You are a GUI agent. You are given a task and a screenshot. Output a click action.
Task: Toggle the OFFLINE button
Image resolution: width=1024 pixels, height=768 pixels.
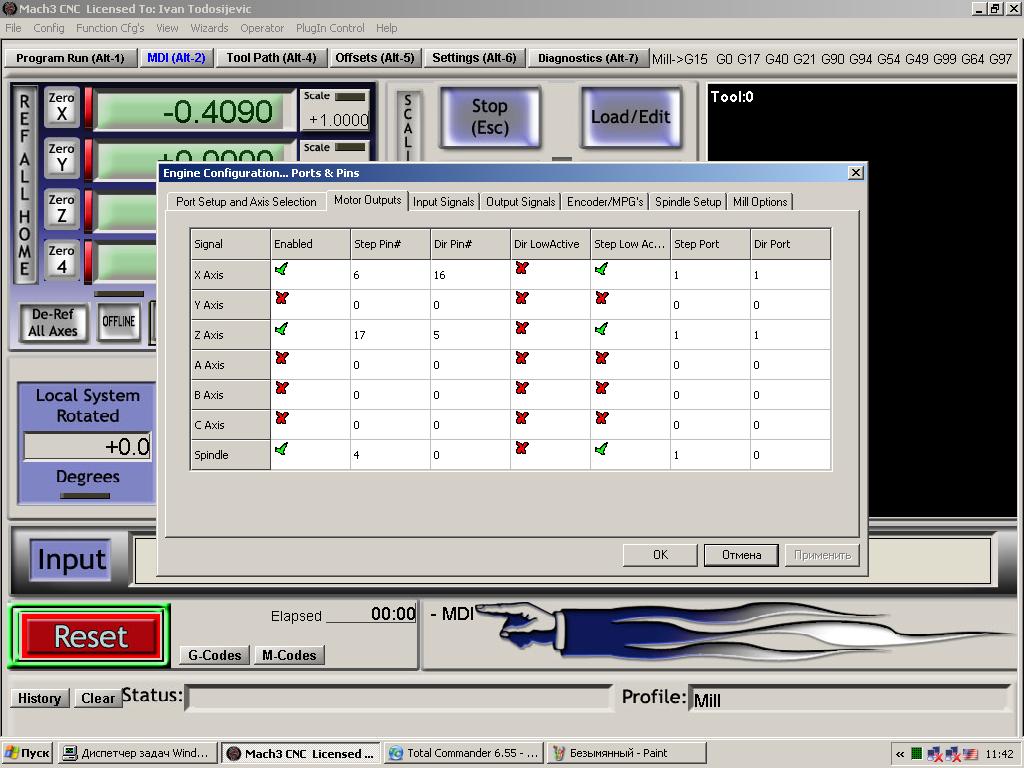[x=118, y=321]
